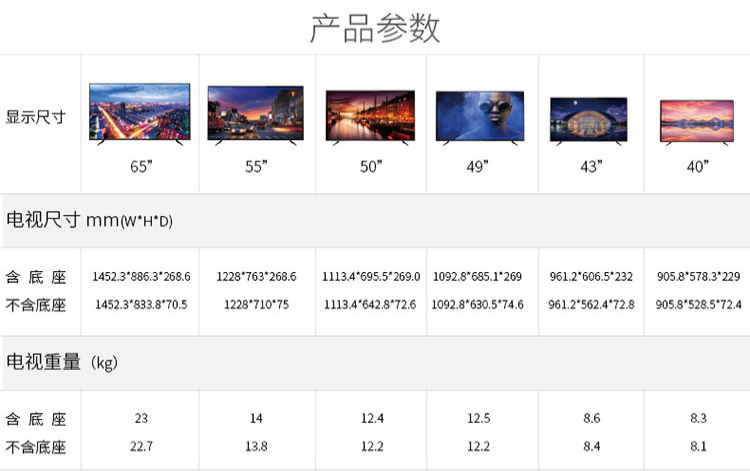The image size is (750, 471).
Task: Select the 显示尺寸 row label
Action: [36, 117]
